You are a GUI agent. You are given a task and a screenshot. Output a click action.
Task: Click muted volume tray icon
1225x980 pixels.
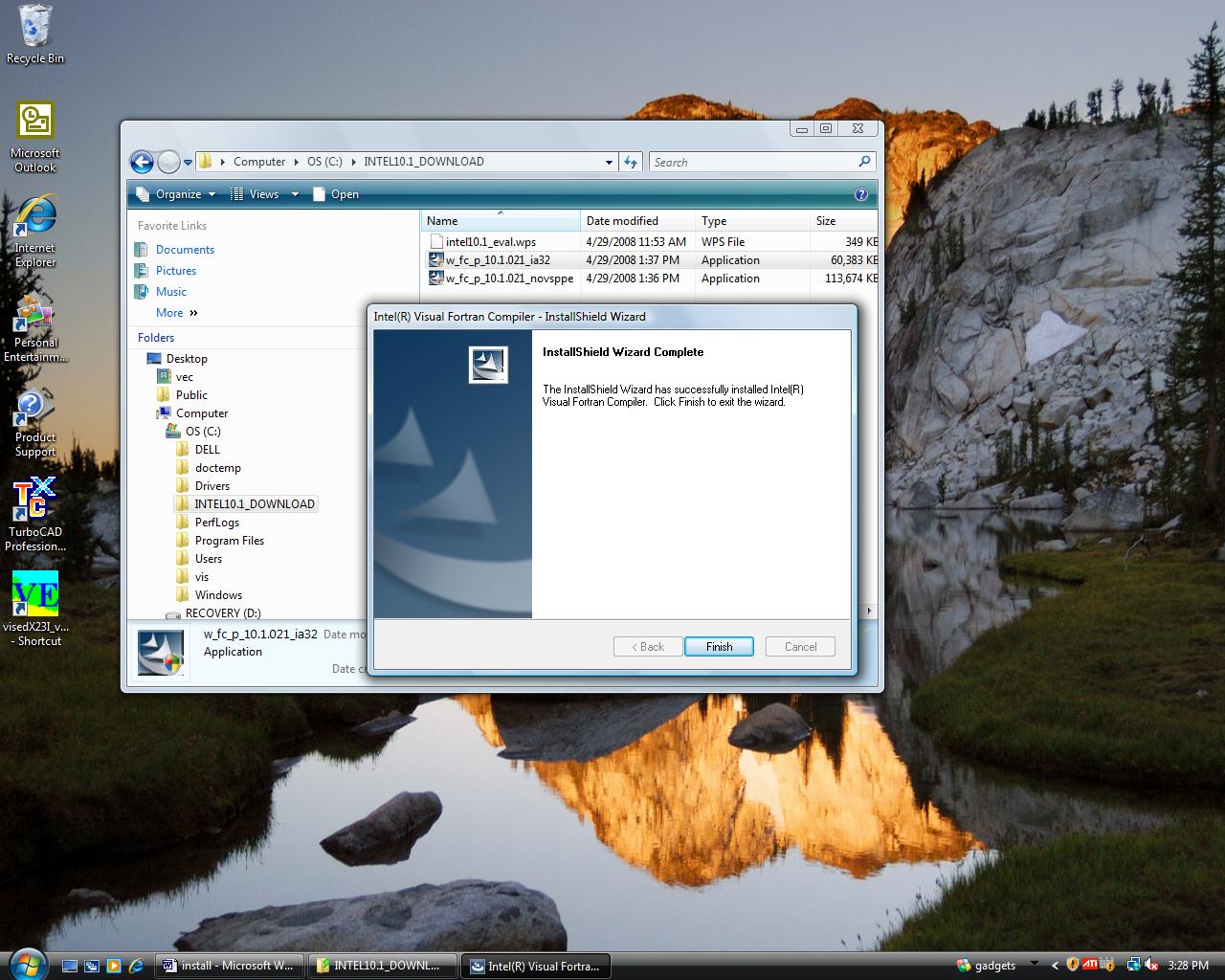1150,966
